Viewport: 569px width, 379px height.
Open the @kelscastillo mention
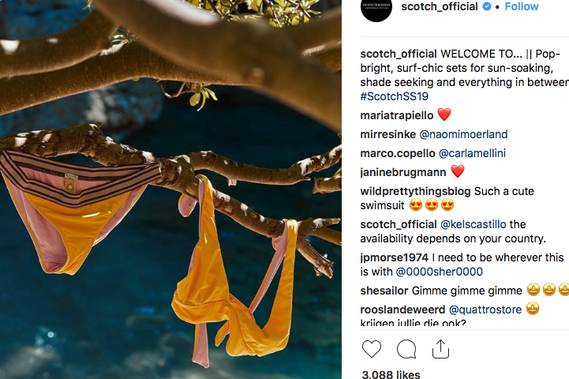(473, 224)
